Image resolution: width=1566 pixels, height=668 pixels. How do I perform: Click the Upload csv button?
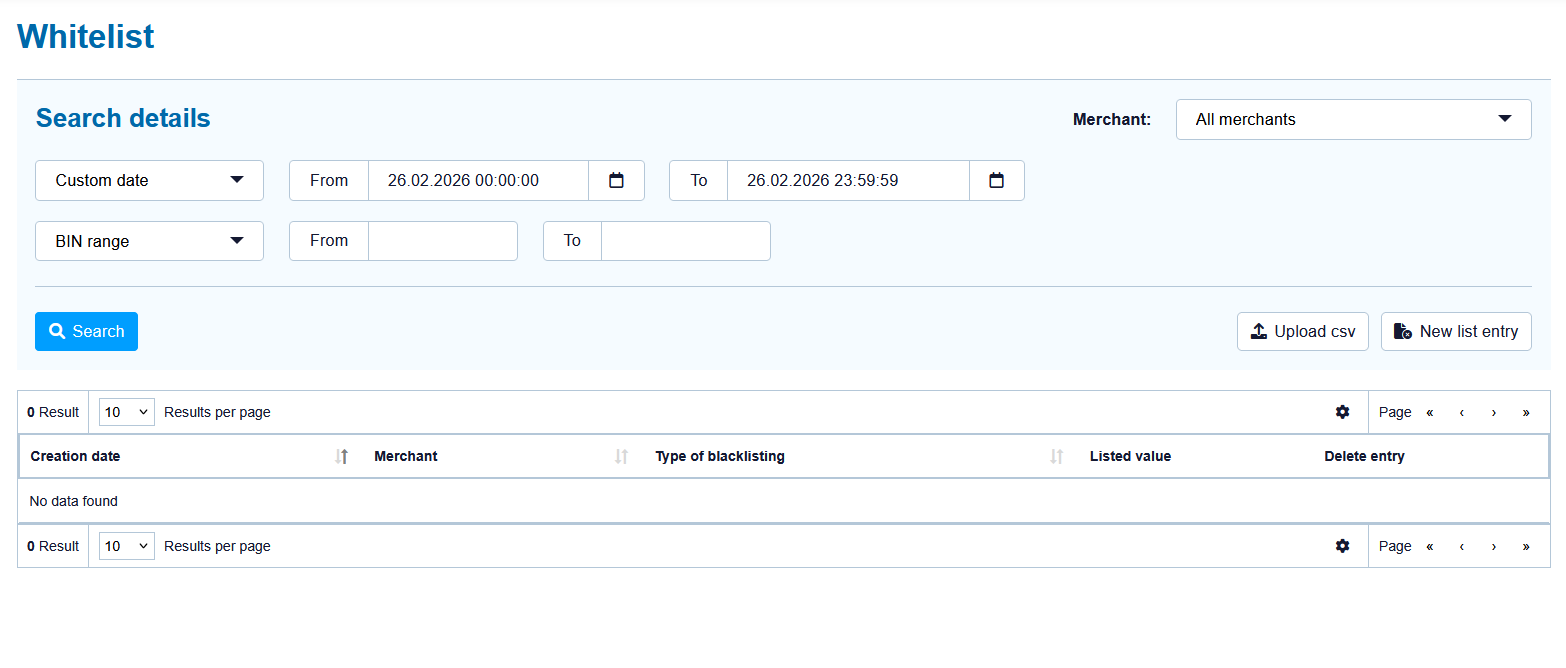point(1302,332)
